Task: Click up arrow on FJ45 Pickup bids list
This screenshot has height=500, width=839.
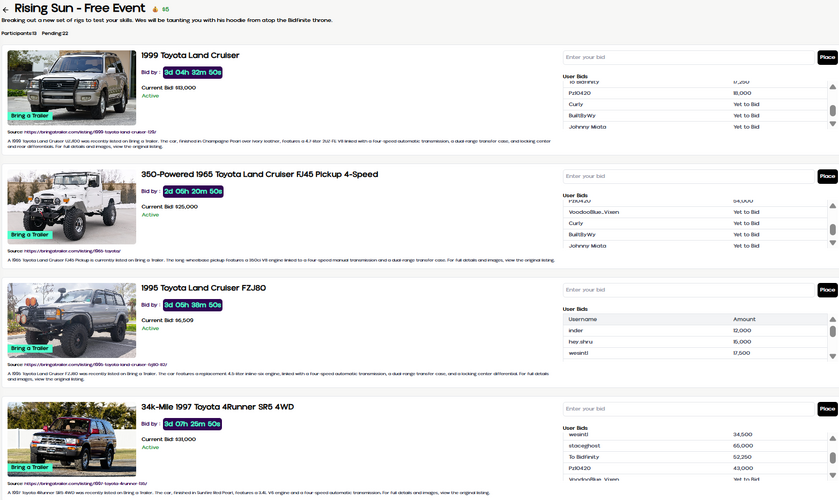Action: click(x=833, y=206)
